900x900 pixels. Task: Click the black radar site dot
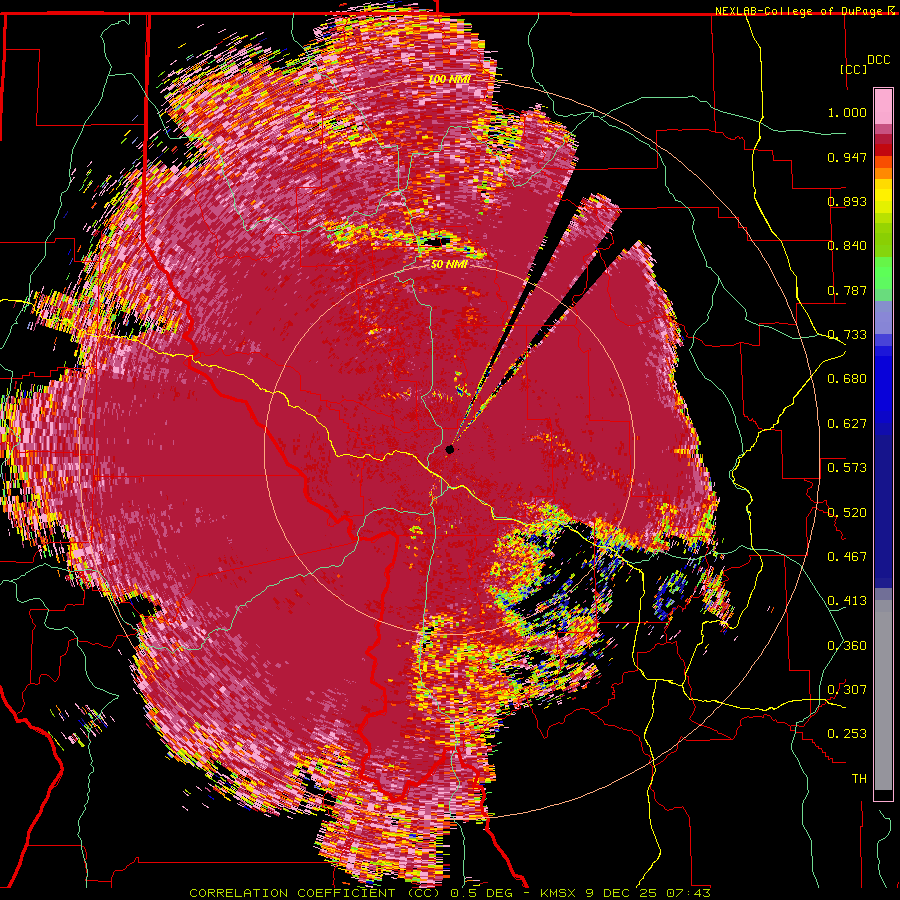[x=450, y=449]
